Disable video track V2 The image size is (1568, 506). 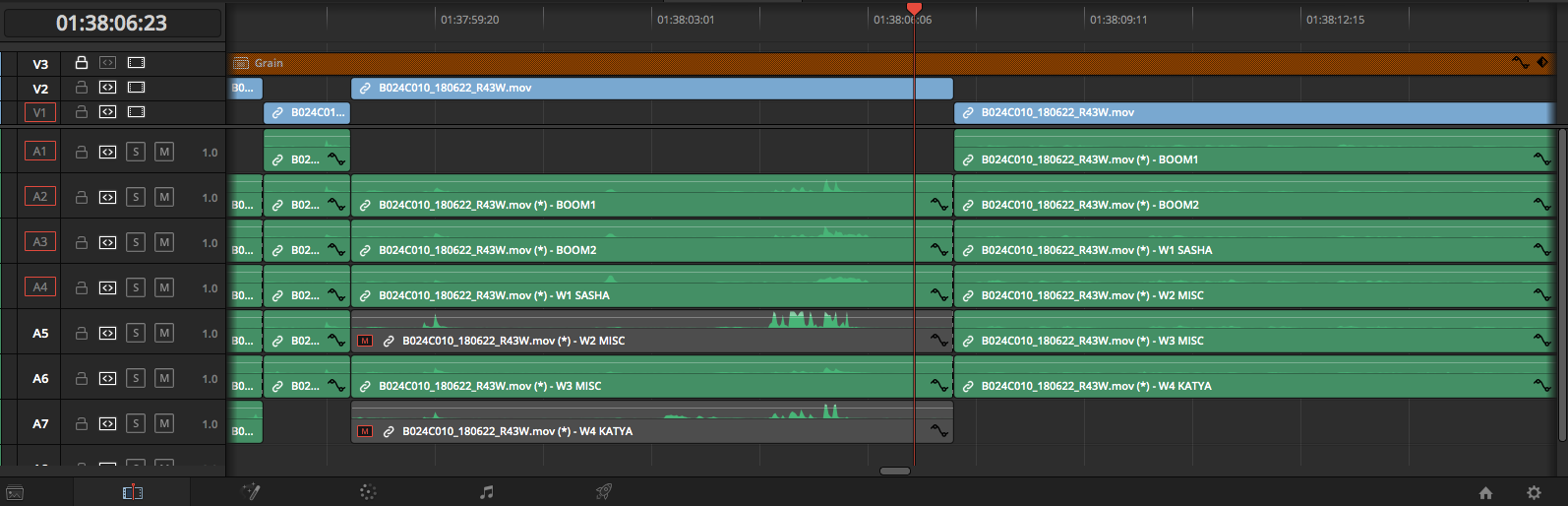[x=137, y=88]
